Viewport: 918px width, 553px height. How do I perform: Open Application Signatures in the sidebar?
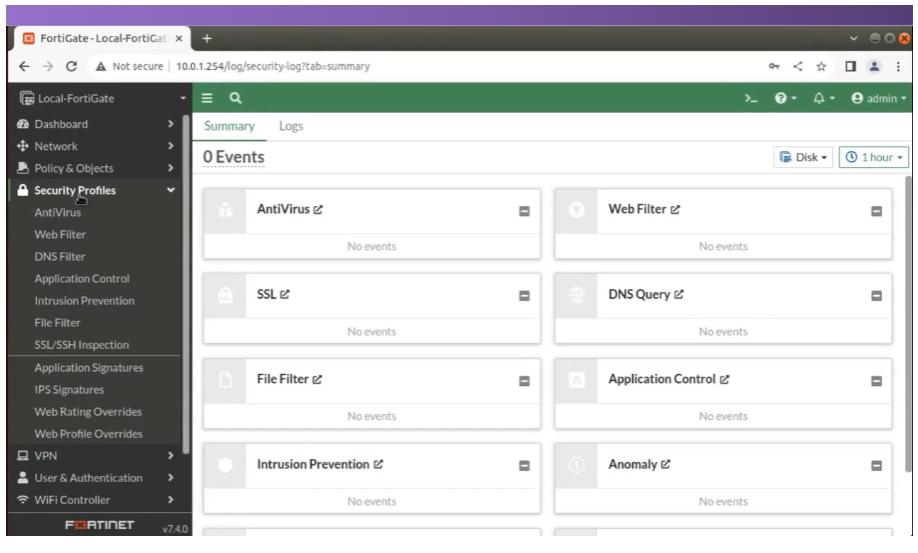point(88,368)
